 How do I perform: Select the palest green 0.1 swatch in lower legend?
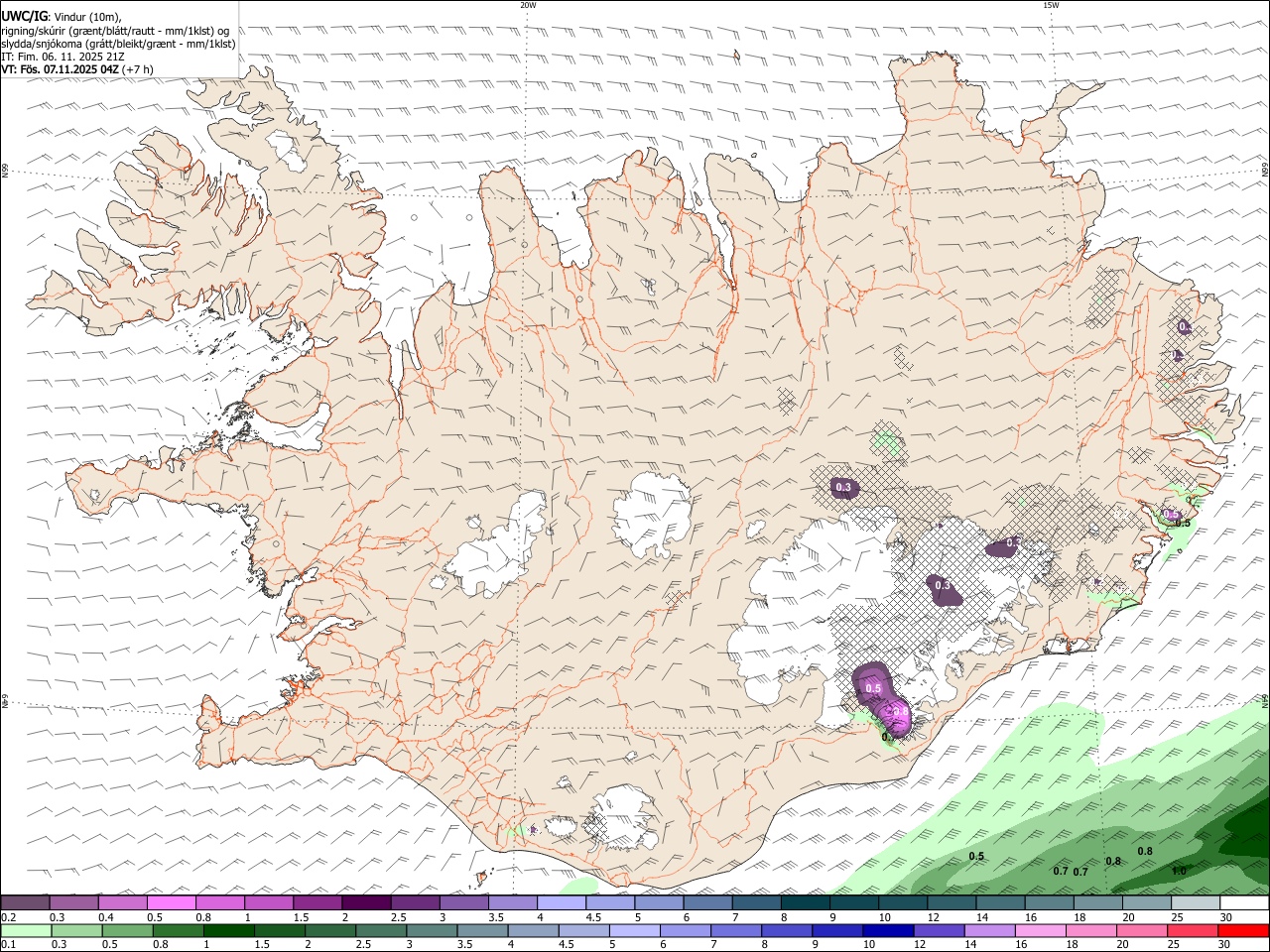point(26,931)
